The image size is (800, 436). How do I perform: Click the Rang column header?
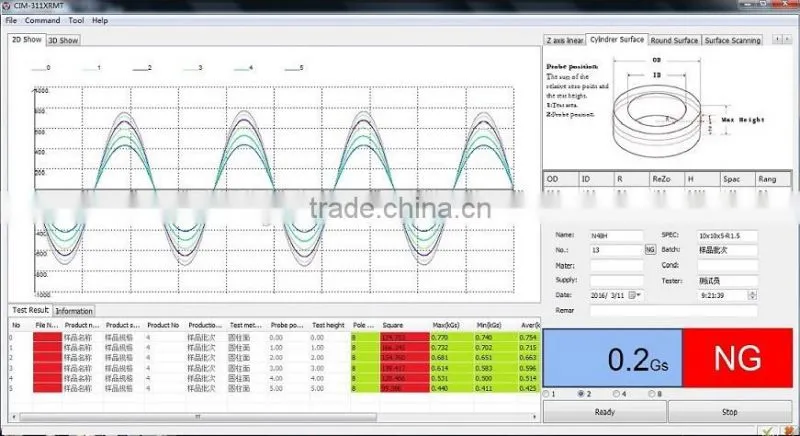pyautogui.click(x=772, y=179)
